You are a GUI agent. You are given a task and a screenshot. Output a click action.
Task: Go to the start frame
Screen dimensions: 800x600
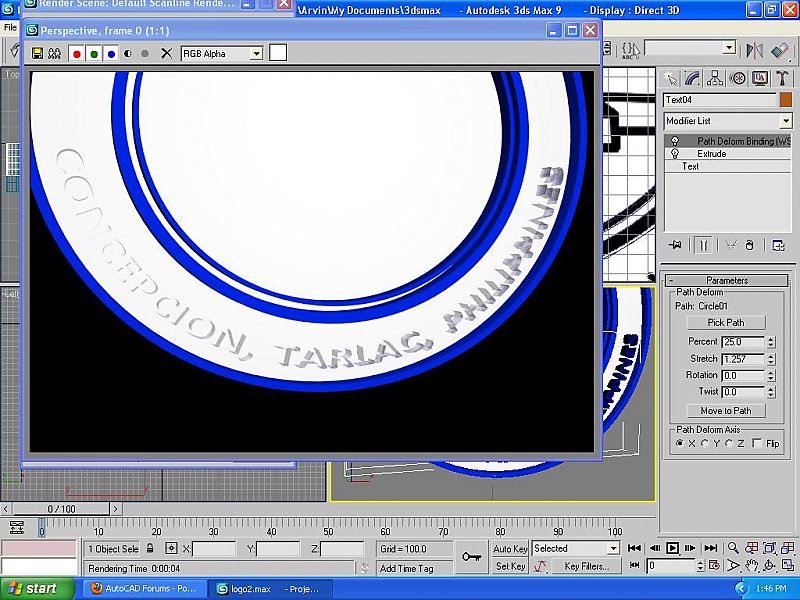pos(634,548)
